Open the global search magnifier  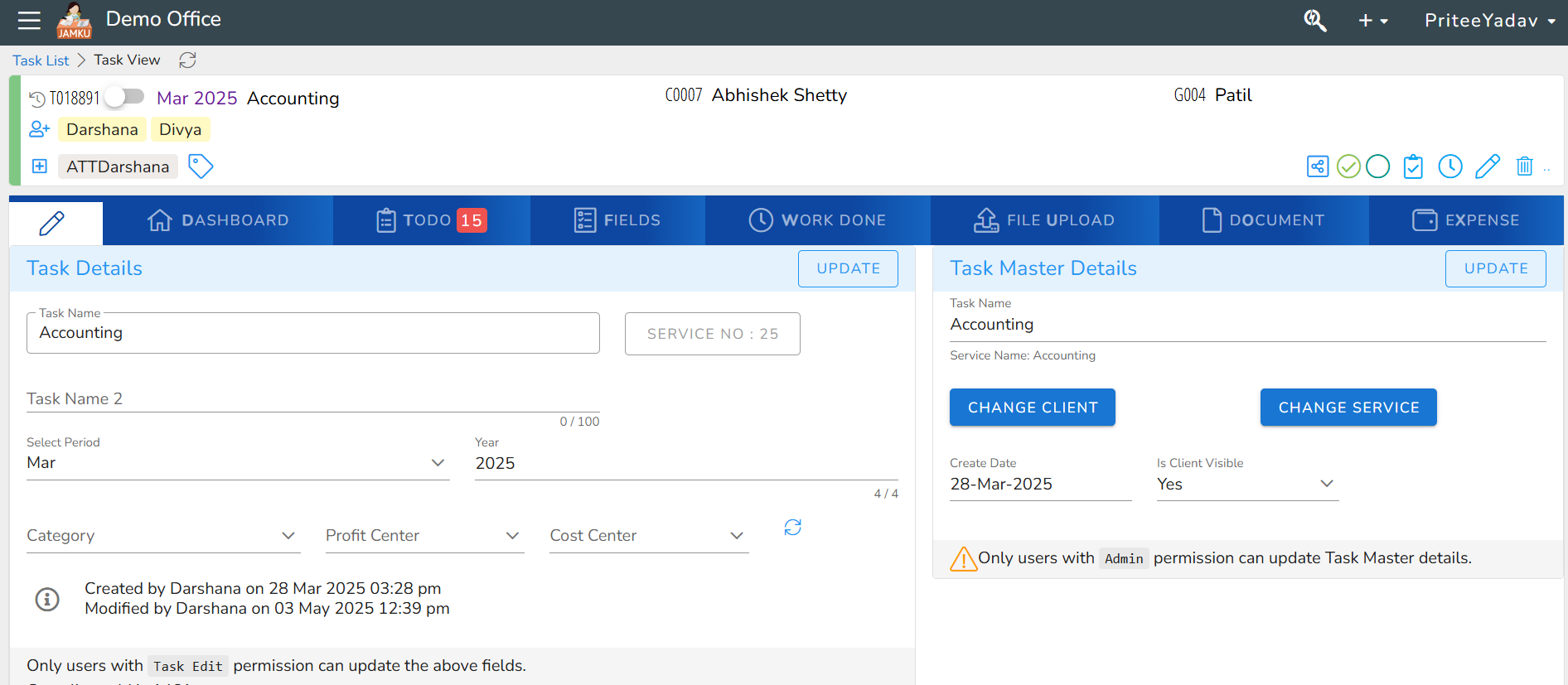tap(1315, 21)
